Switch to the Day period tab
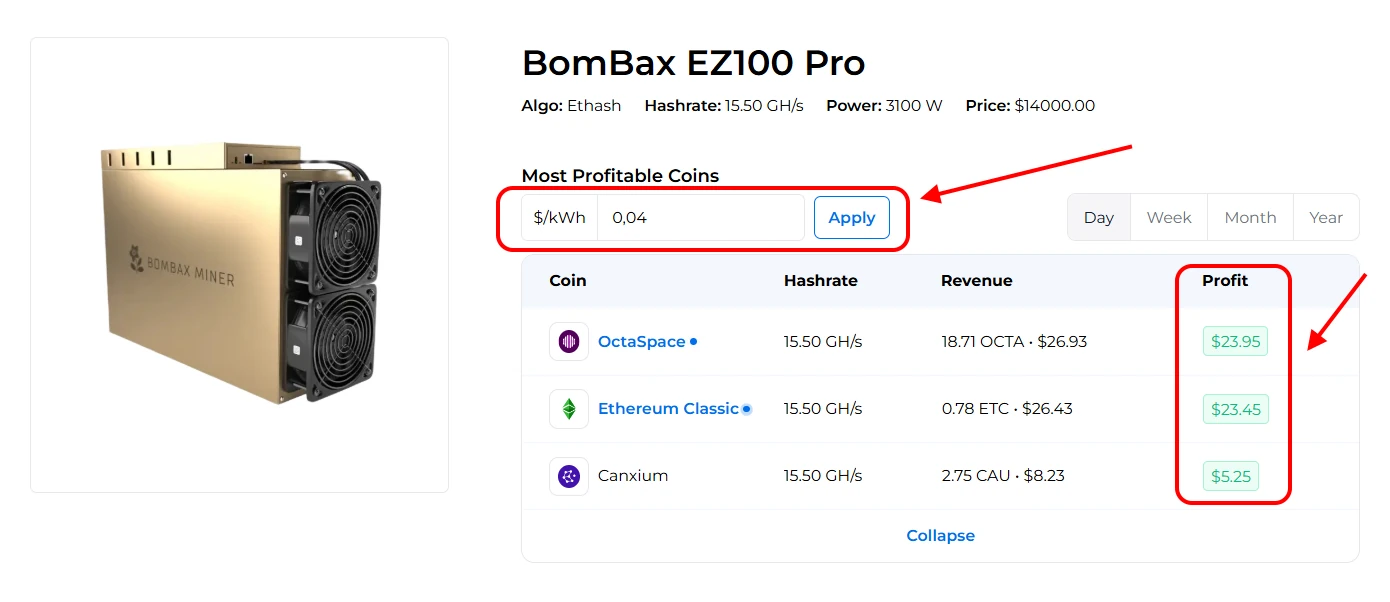This screenshot has width=1390, height=602. pyautogui.click(x=1099, y=218)
